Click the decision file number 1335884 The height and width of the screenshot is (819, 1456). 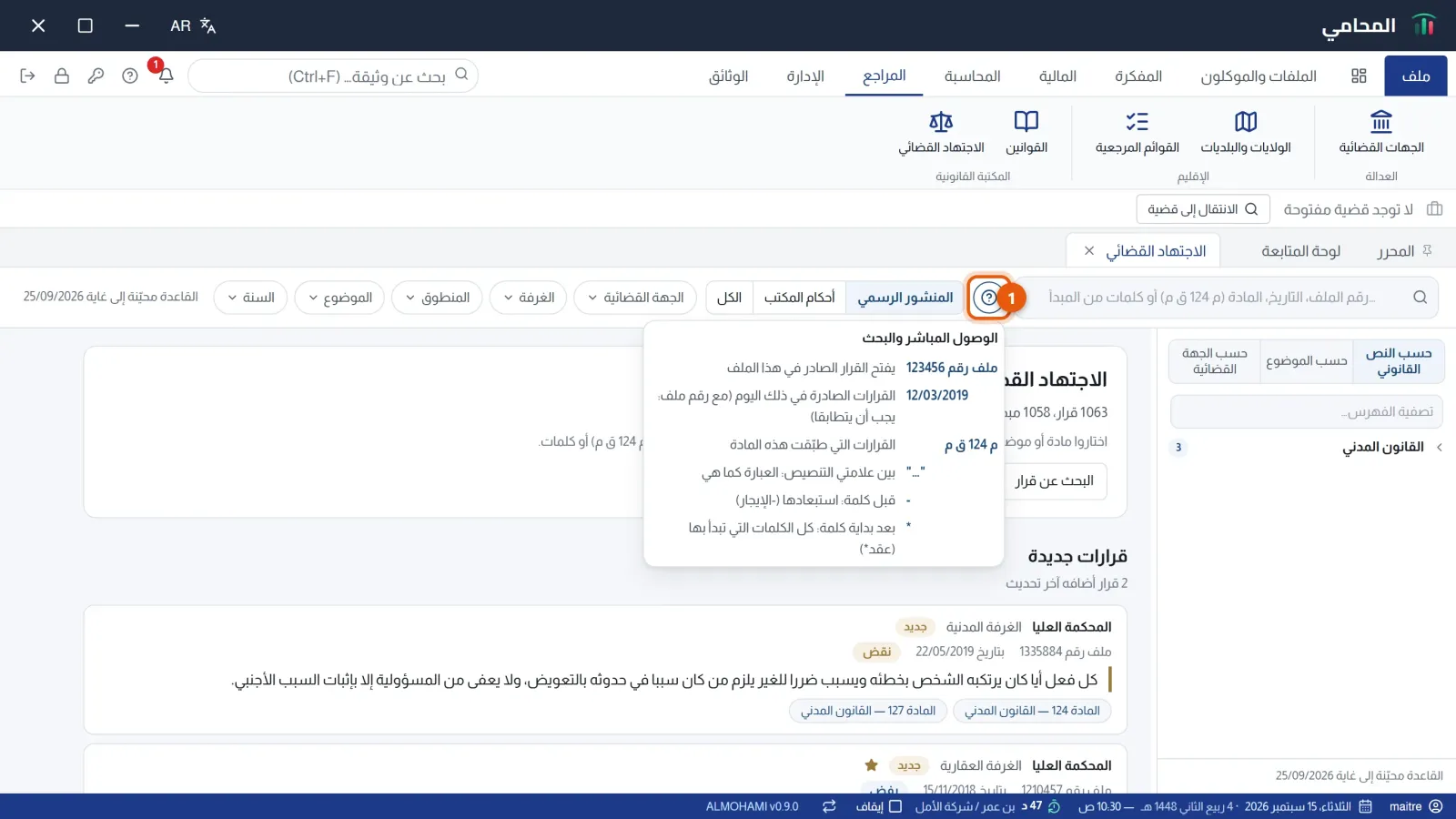[1065, 652]
